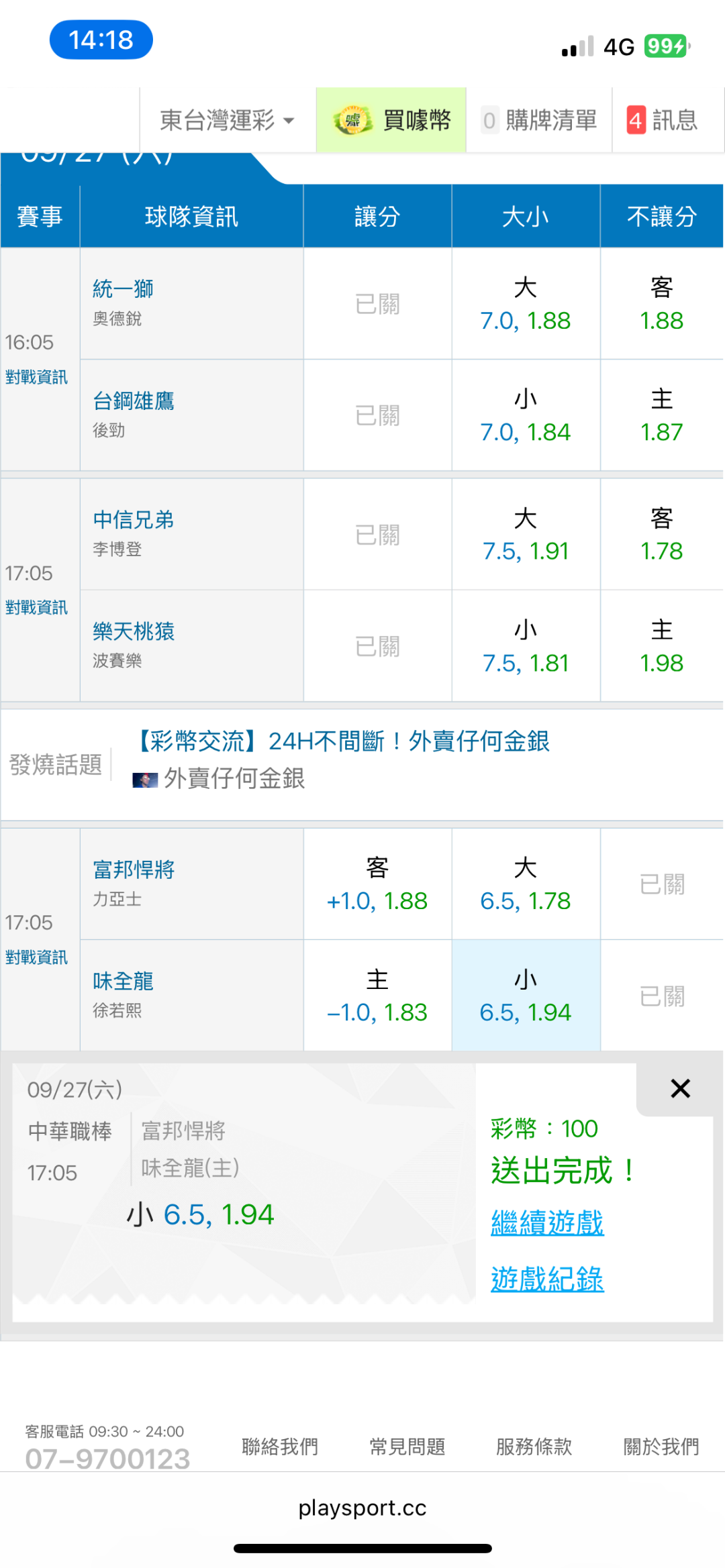The width and height of the screenshot is (725, 1568).
Task: Select 主 -1.0, 1.83 for 味全龍
Action: click(x=377, y=996)
